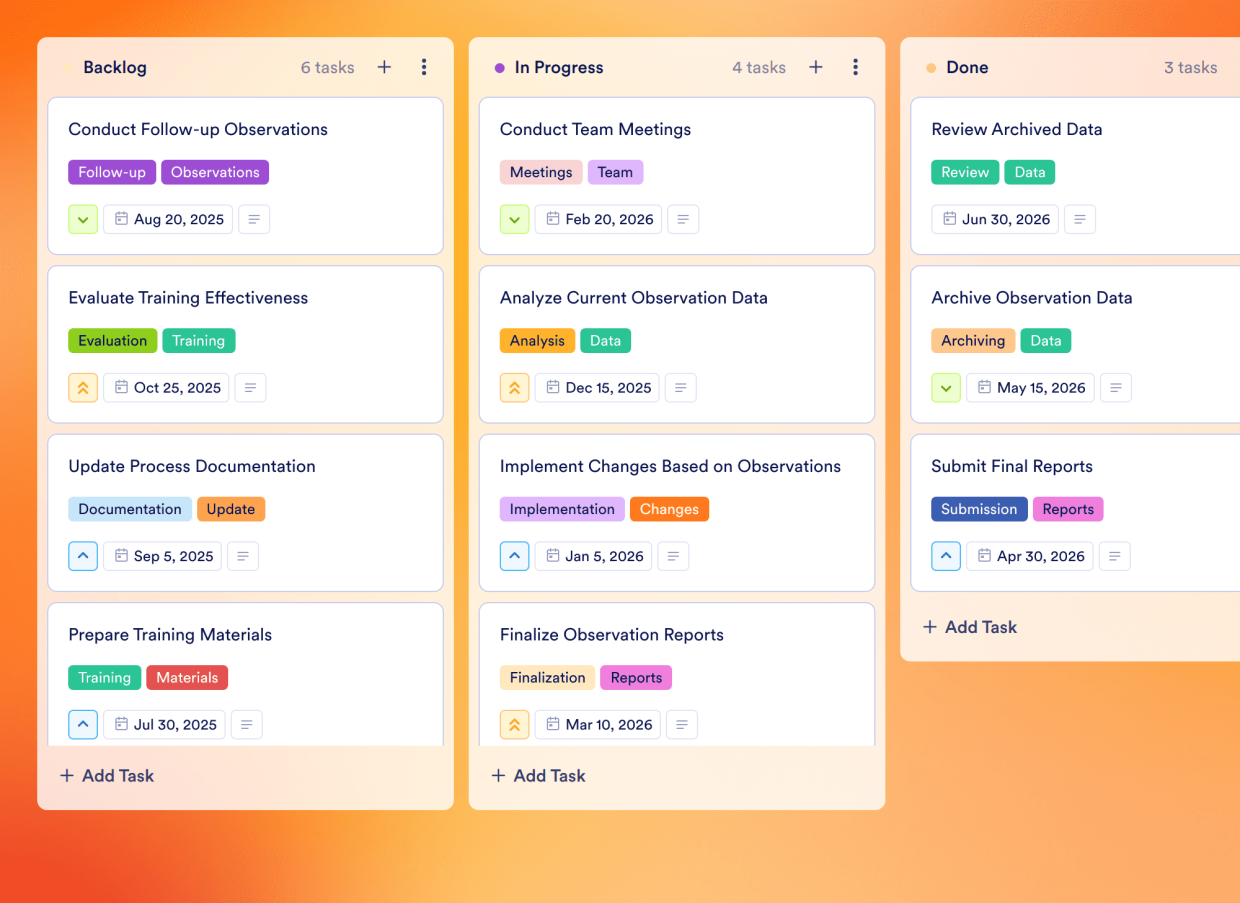Toggle the high-priority chevrons on Evaluate Training Effectiveness
The image size is (1240, 903).
tap(83, 387)
